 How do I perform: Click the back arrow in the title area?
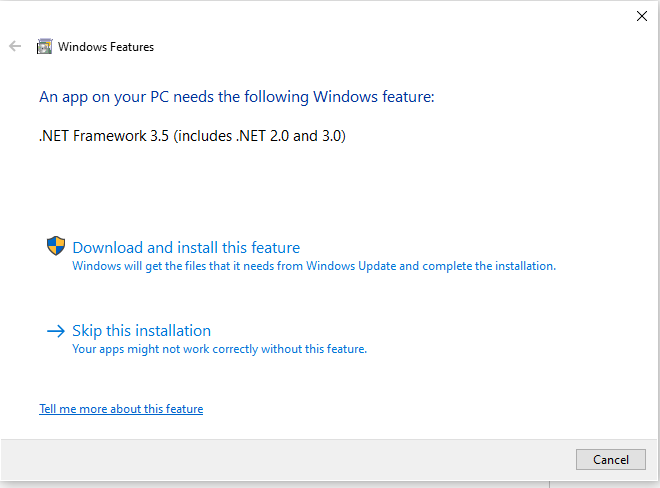point(15,46)
